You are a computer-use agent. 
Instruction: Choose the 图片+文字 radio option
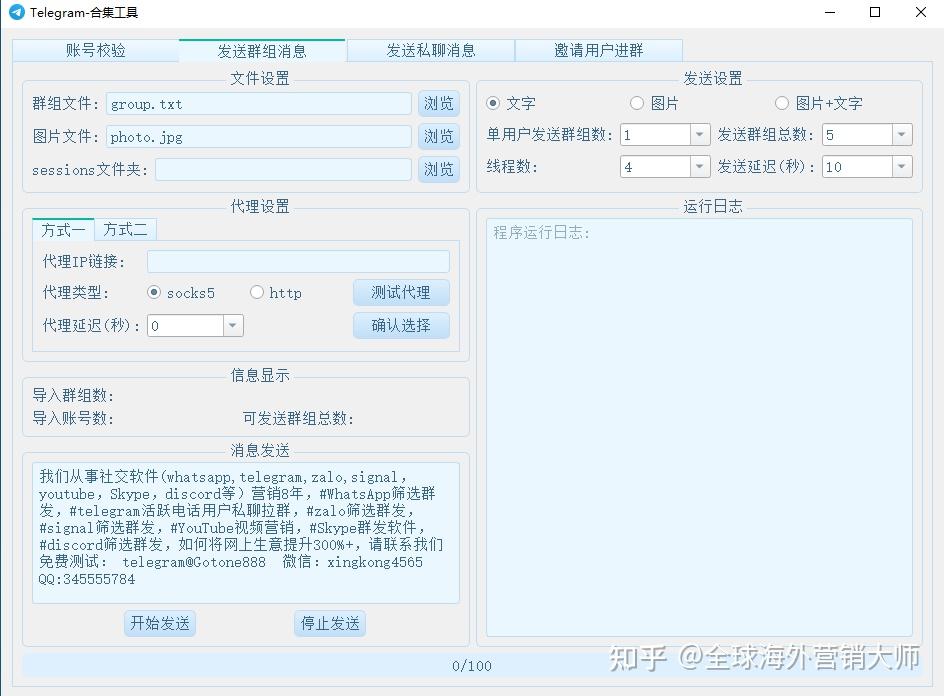[781, 104]
